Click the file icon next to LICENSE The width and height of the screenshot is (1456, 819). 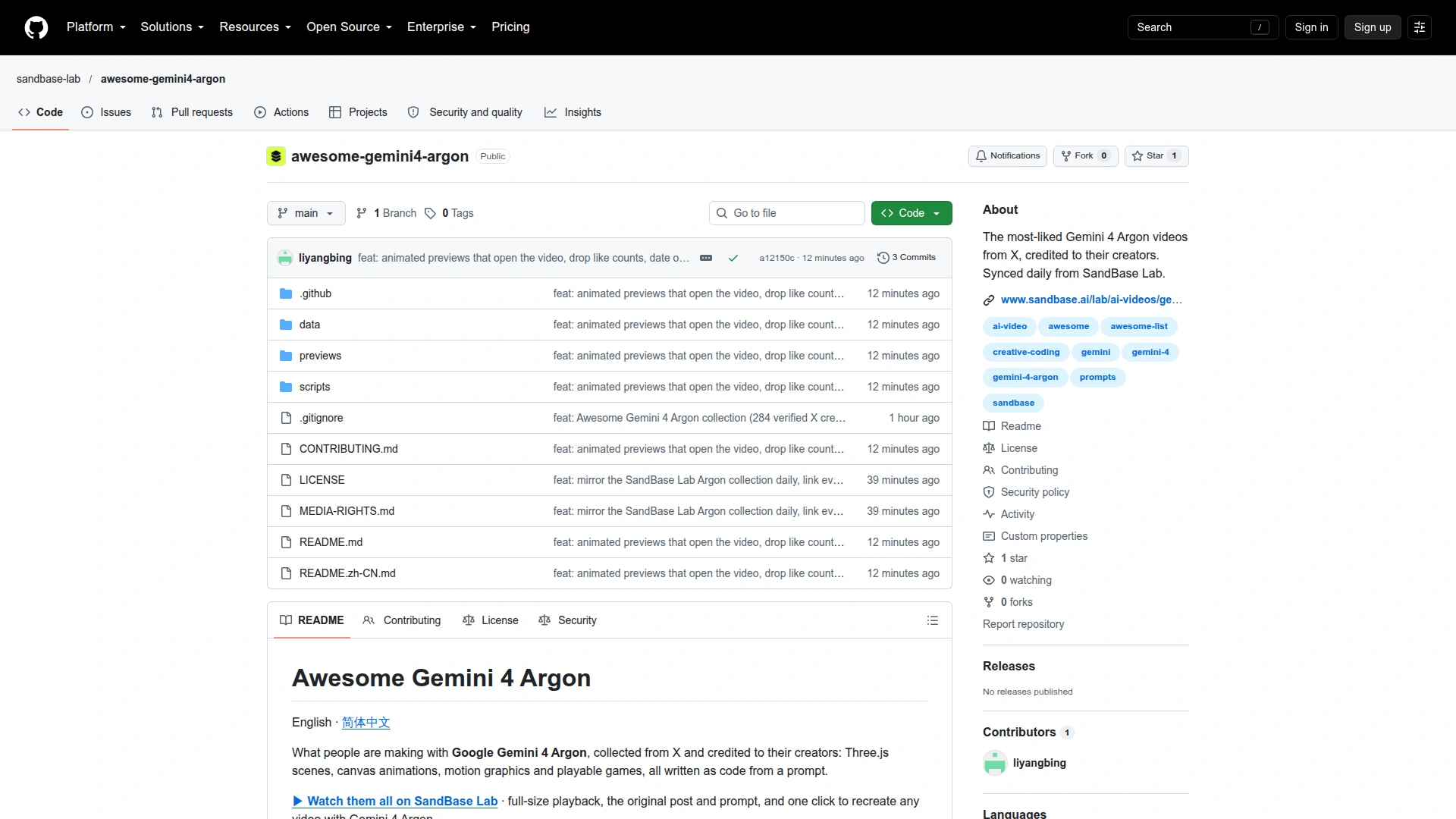coord(286,480)
